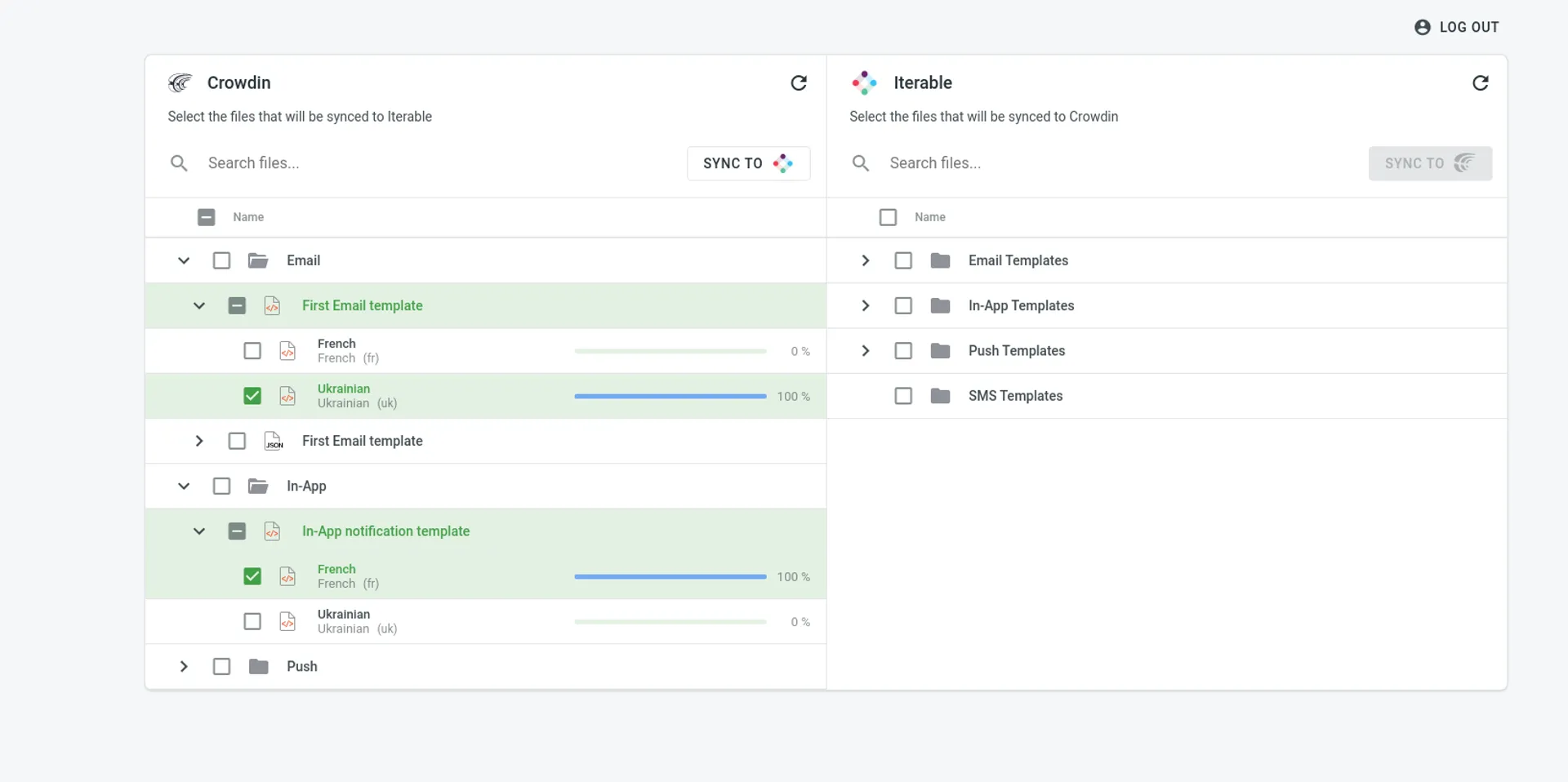
Task: Expand the In-App Templates folder
Action: 866,306
